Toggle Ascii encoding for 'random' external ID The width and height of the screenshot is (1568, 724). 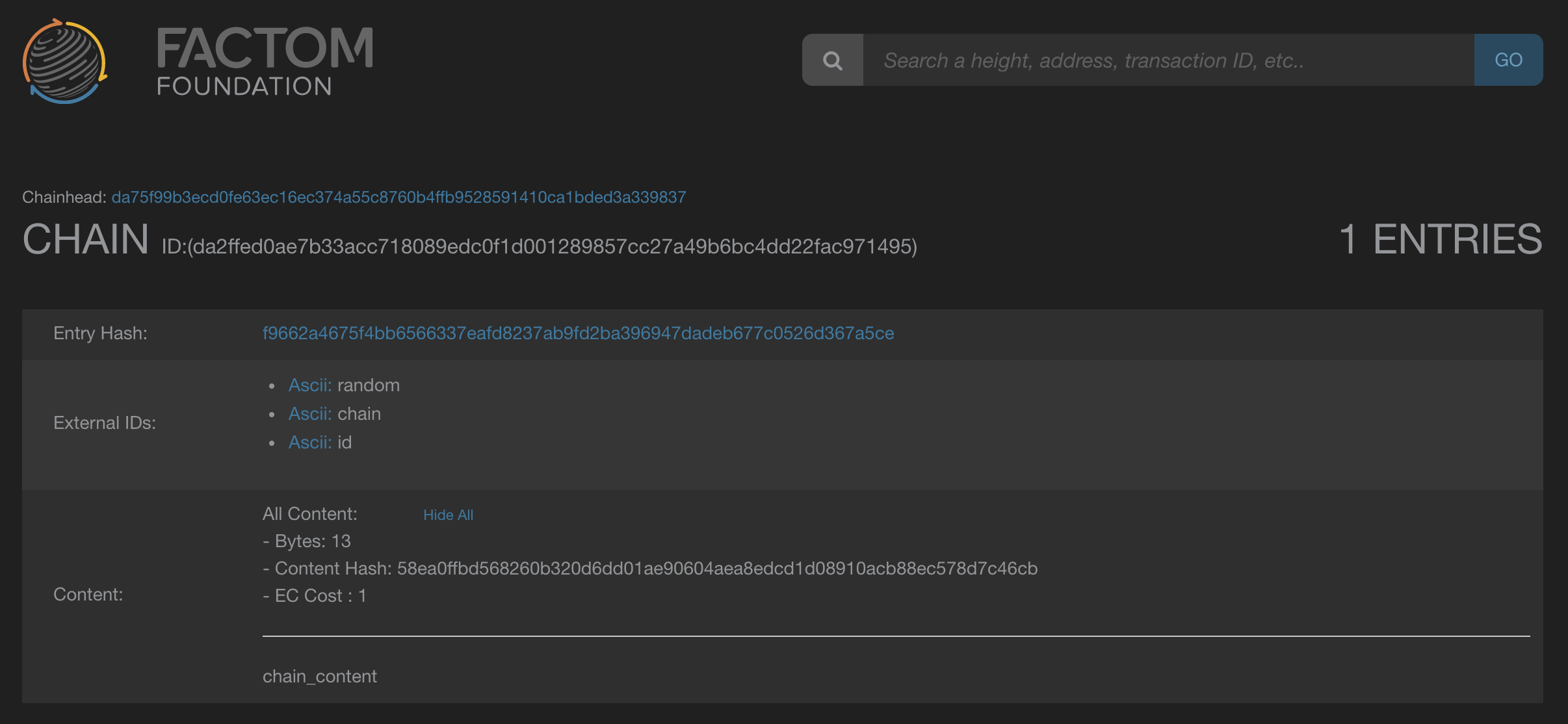coord(310,385)
